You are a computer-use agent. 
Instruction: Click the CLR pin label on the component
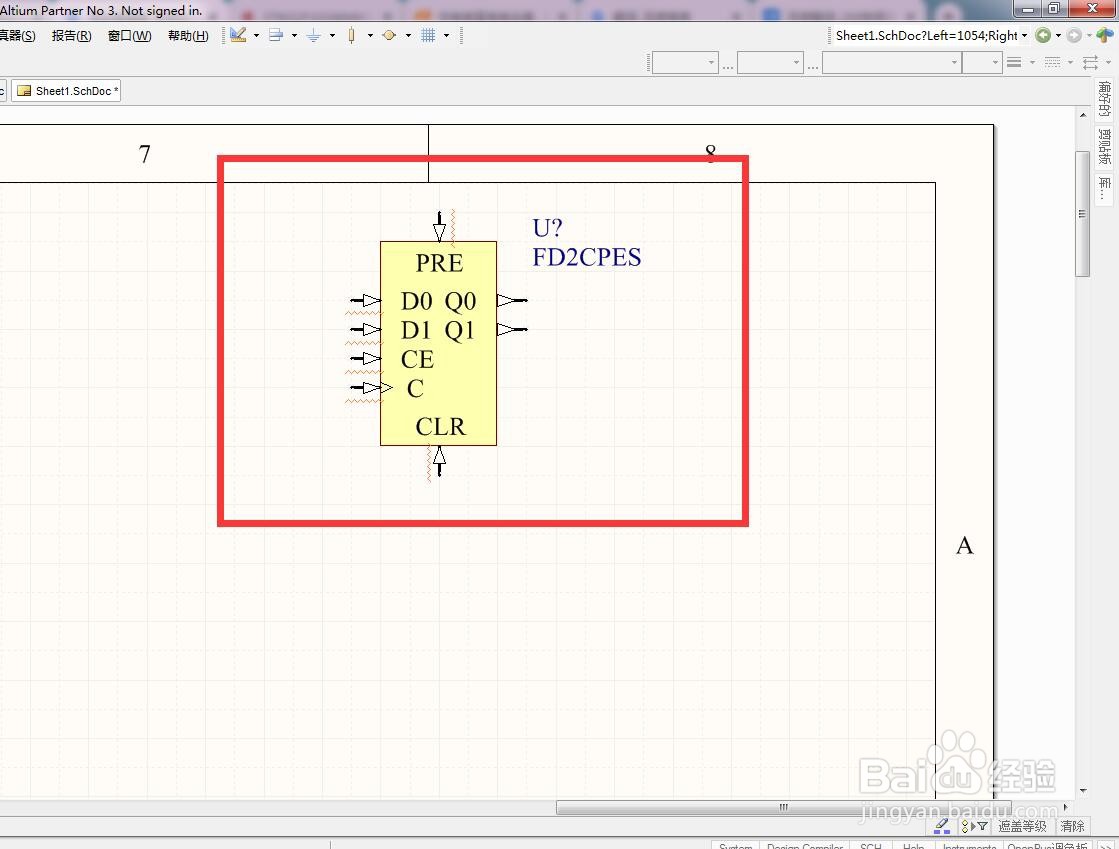440,427
